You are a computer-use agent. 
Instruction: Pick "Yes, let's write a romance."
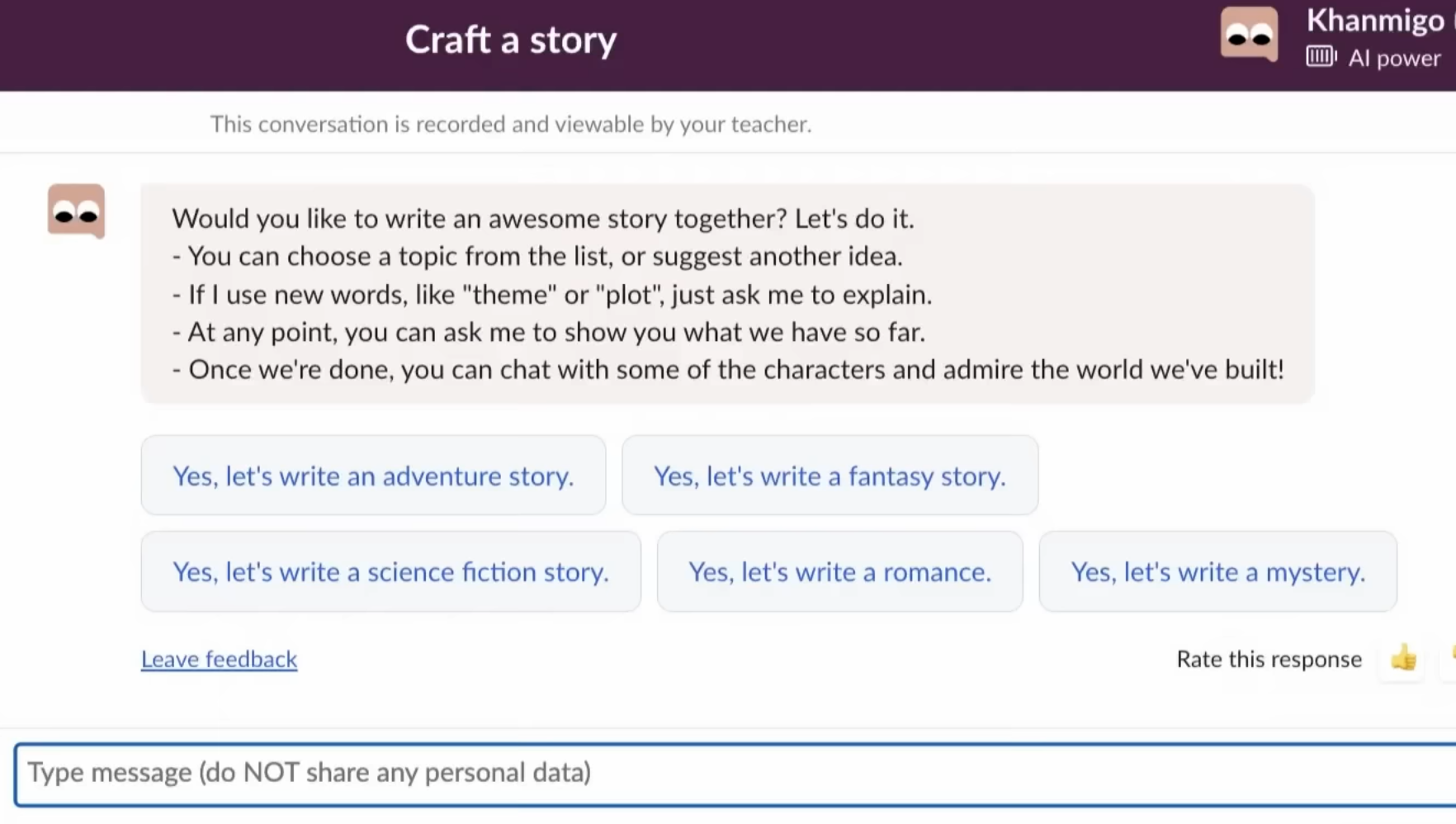coord(839,571)
